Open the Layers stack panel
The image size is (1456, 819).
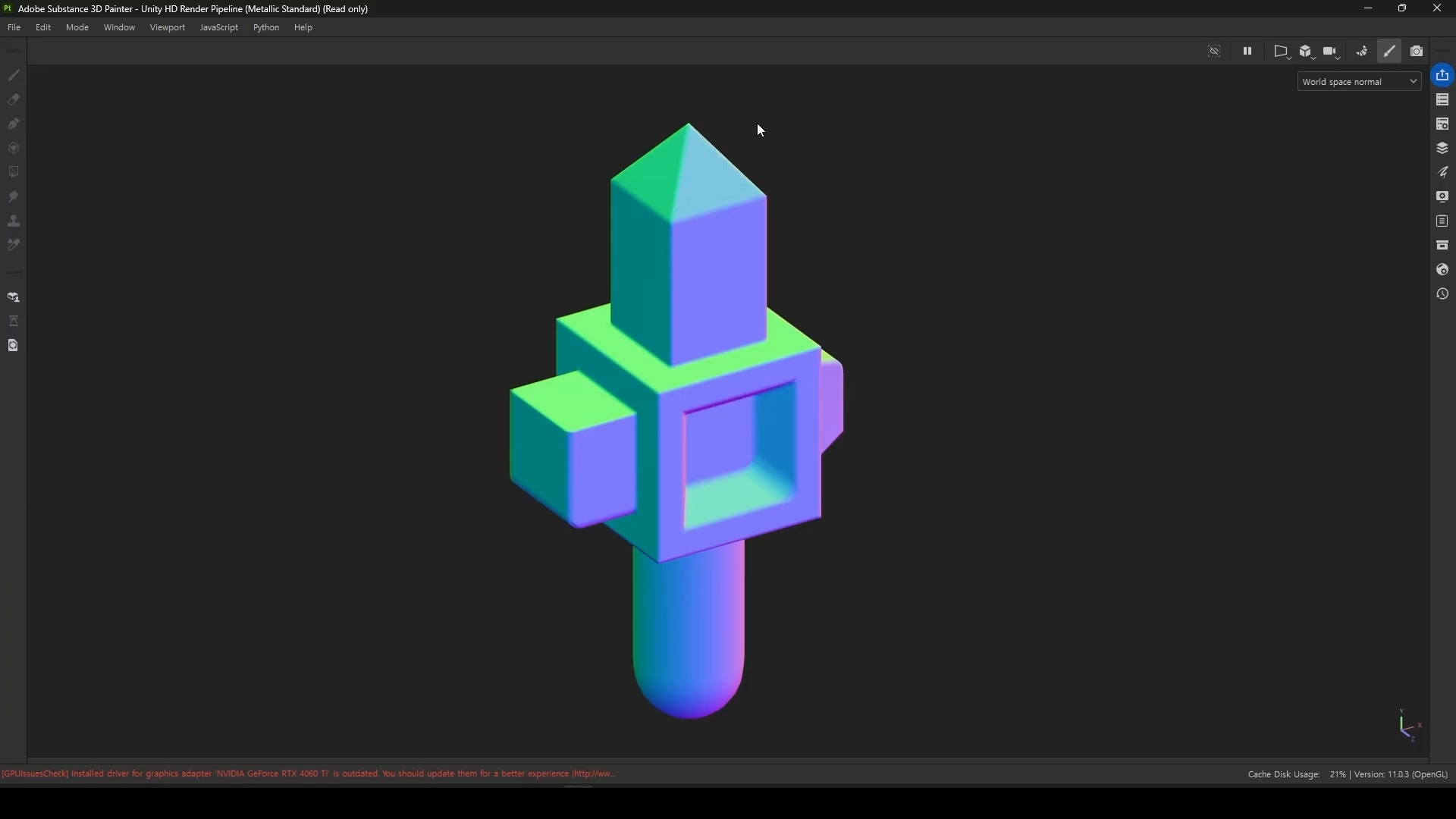(x=1443, y=149)
